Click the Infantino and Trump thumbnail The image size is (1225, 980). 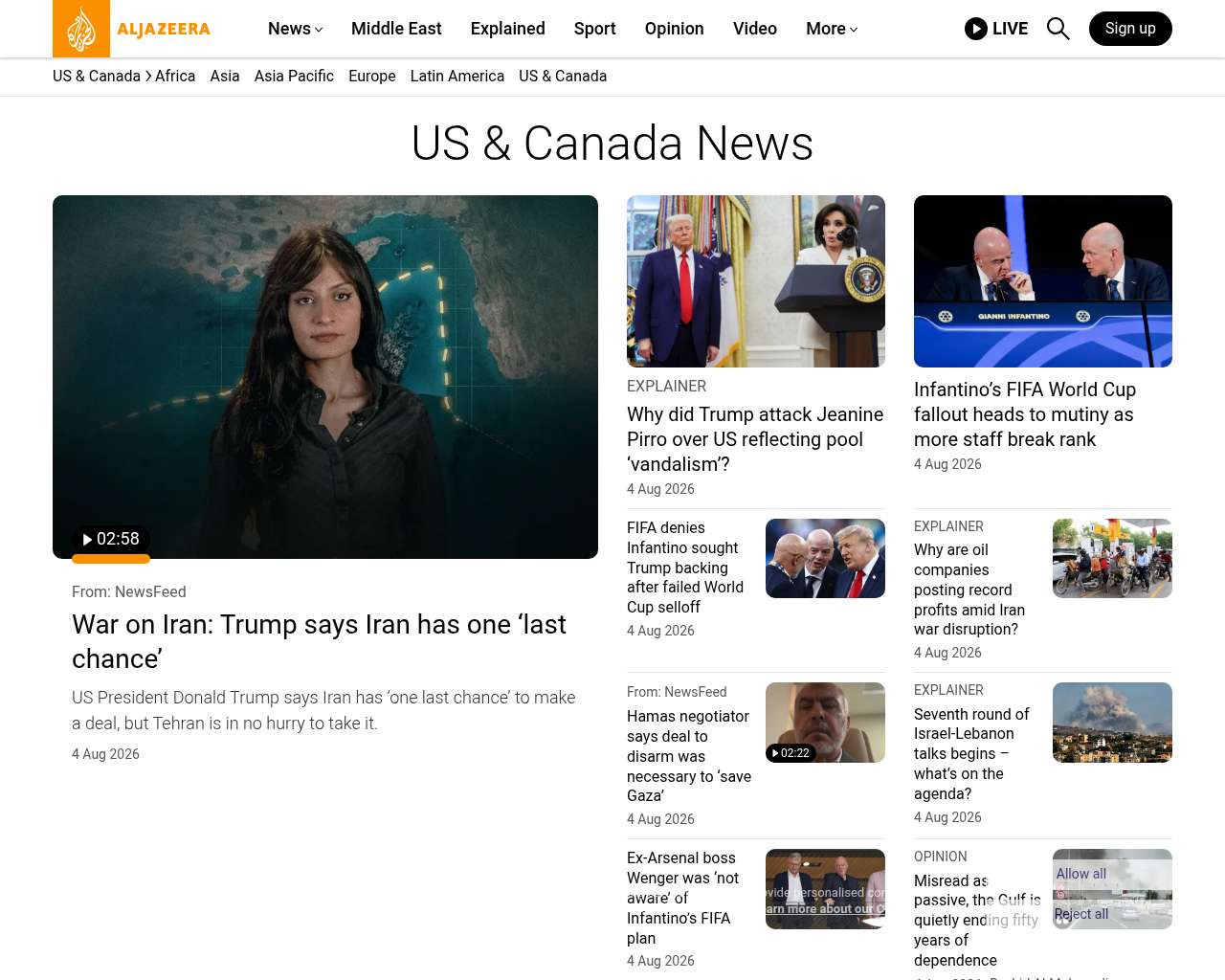825,558
